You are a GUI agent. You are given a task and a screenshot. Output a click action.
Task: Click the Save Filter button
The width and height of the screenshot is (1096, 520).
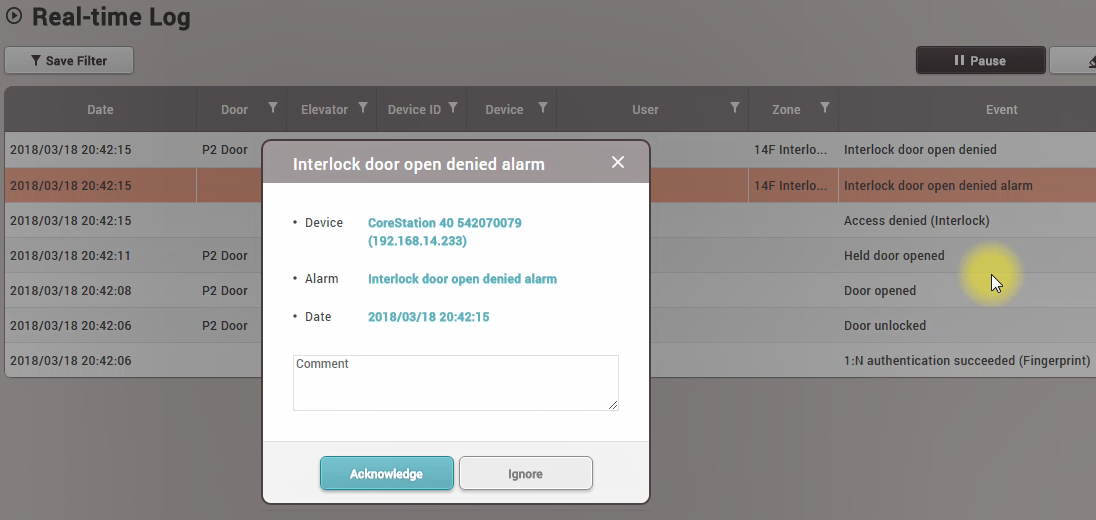click(x=69, y=61)
